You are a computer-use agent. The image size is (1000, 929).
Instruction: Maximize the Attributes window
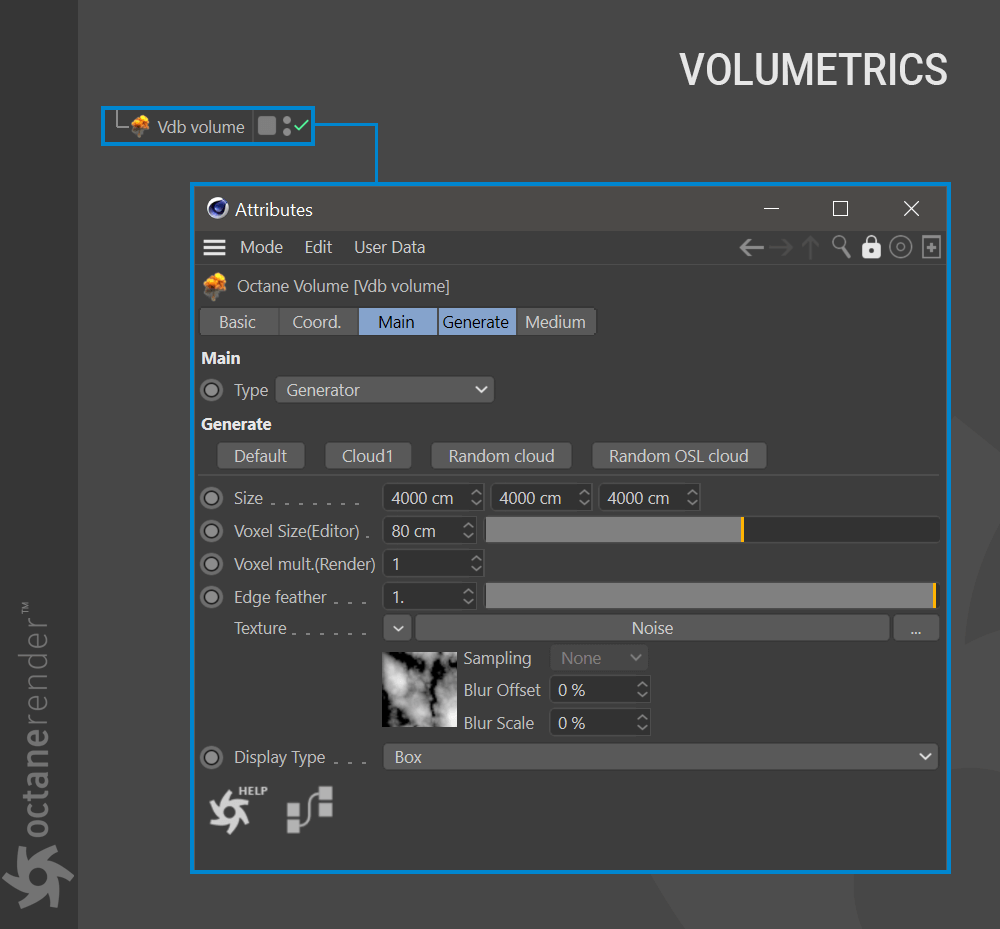coord(841,208)
